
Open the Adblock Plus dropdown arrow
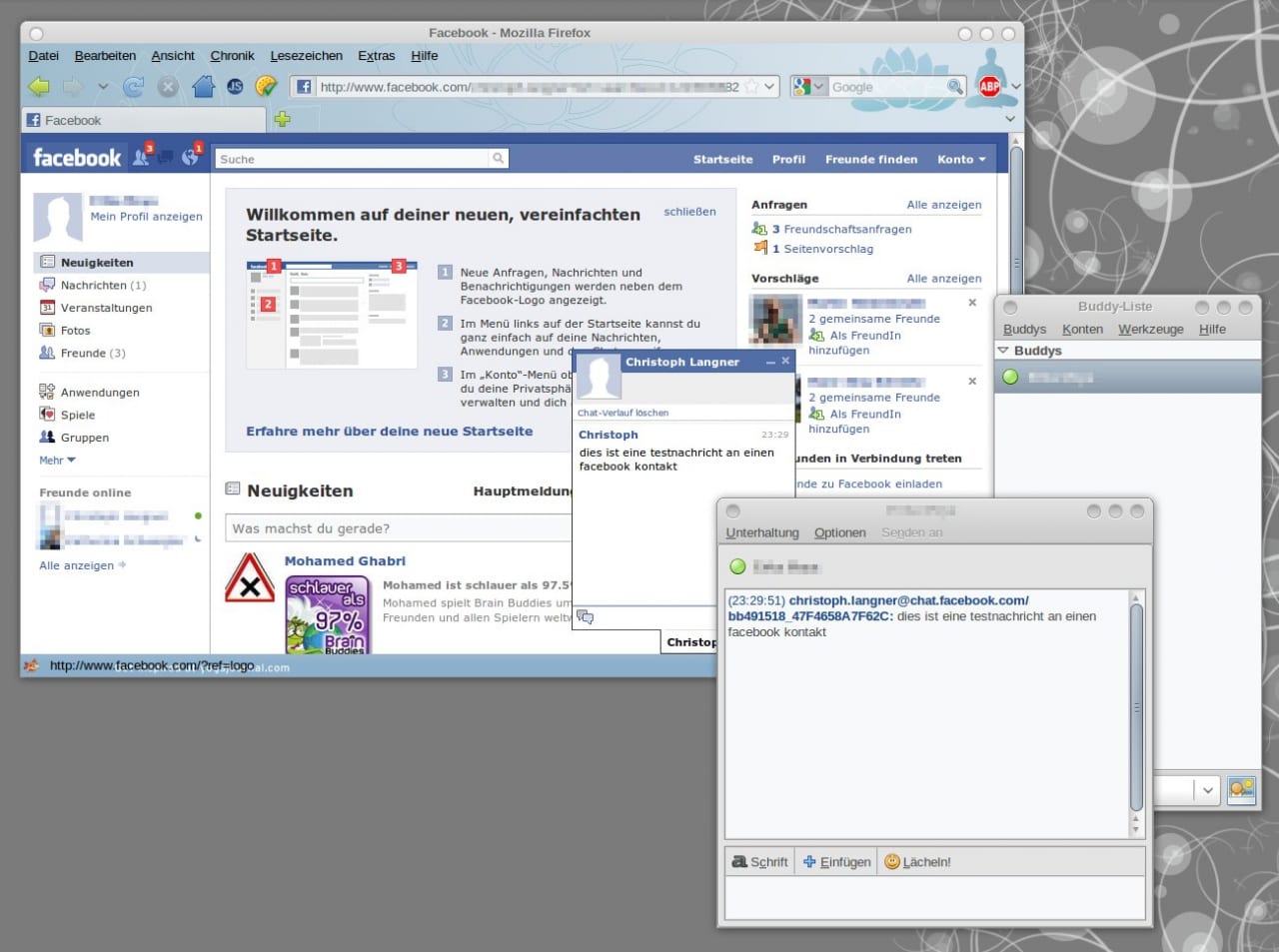click(x=1015, y=87)
